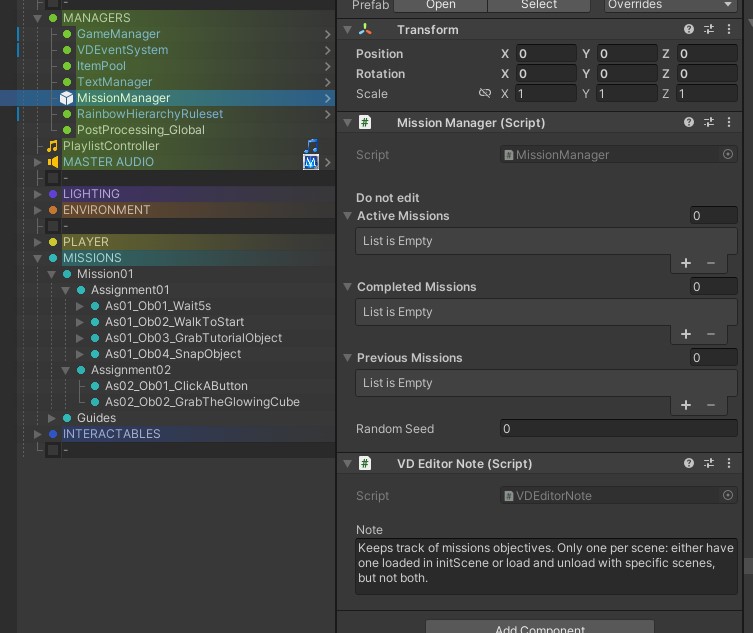Expand the LIGHTING group

pyautogui.click(x=38, y=194)
